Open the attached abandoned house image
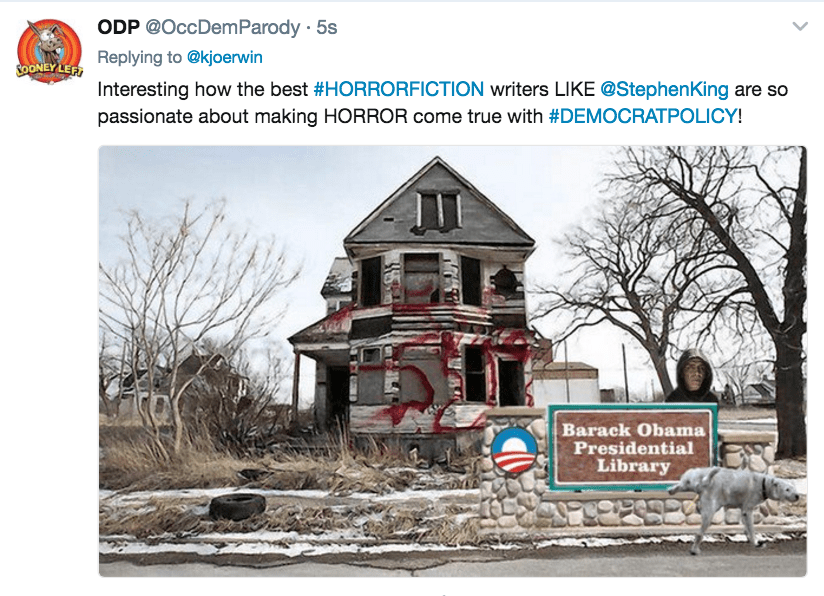The height and width of the screenshot is (596, 824). click(452, 361)
